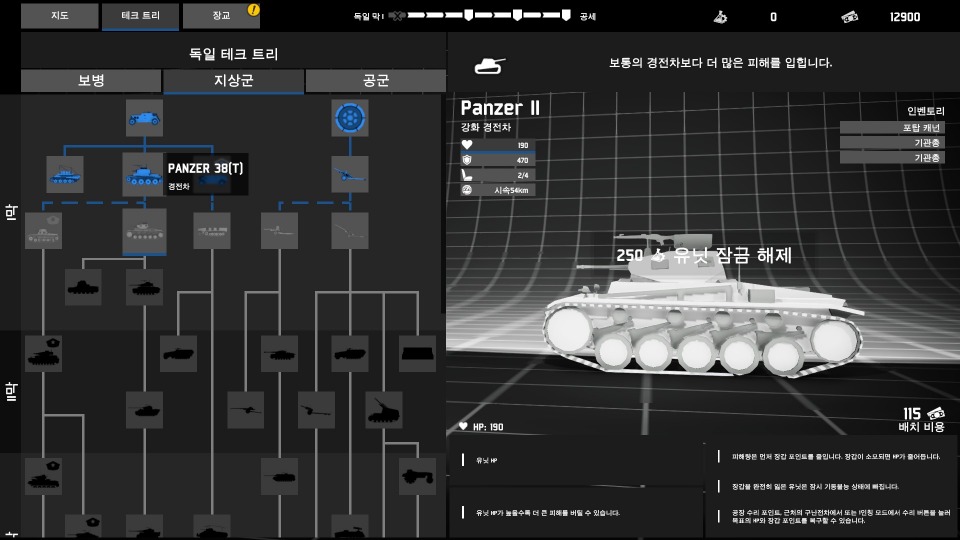
Task: Switch to the 공군 air force tab
Action: [x=376, y=81]
